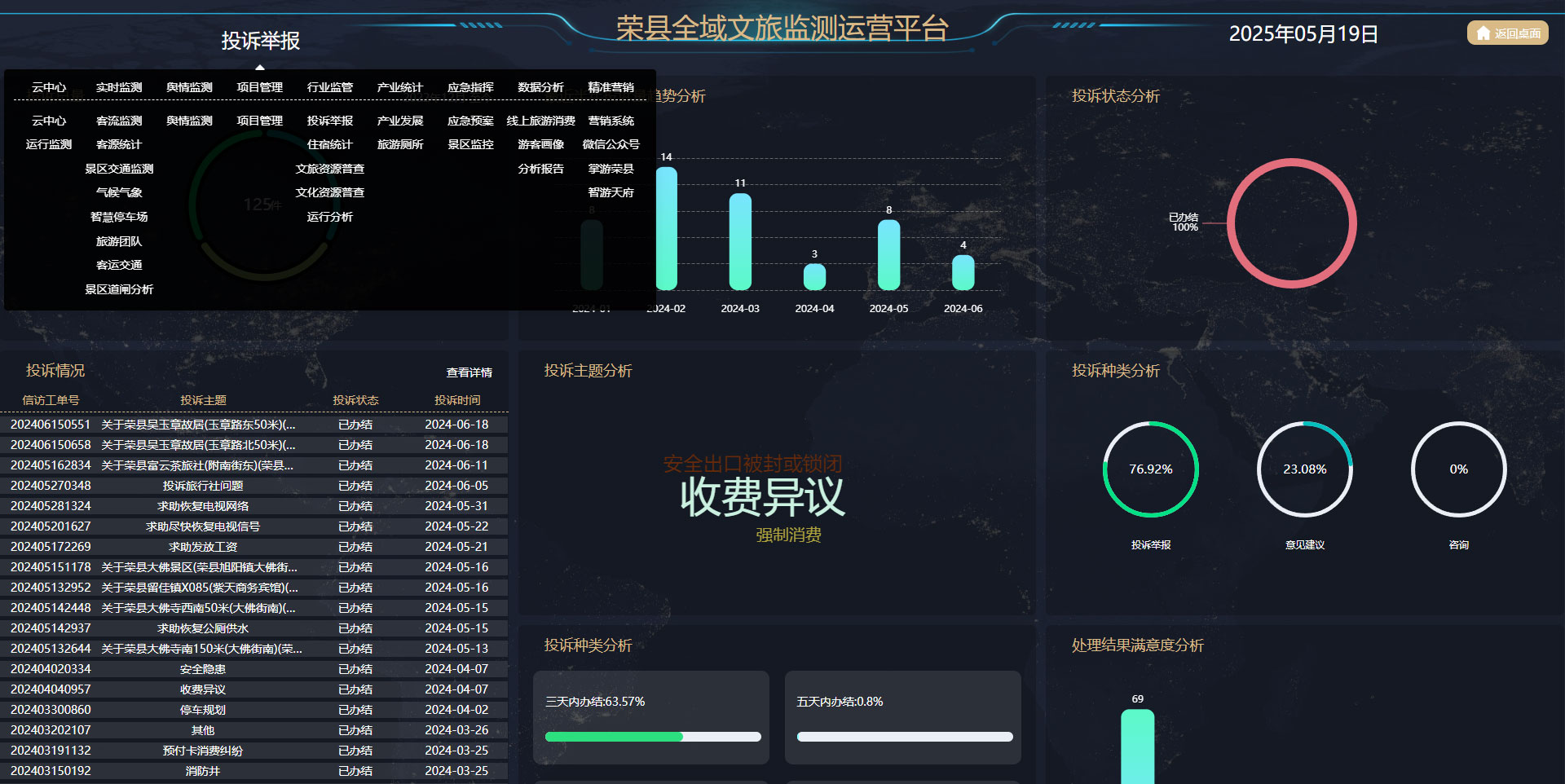Viewport: 1565px width, 784px height.
Task: Open 住宿统计 from the submenu
Action: coord(329,144)
